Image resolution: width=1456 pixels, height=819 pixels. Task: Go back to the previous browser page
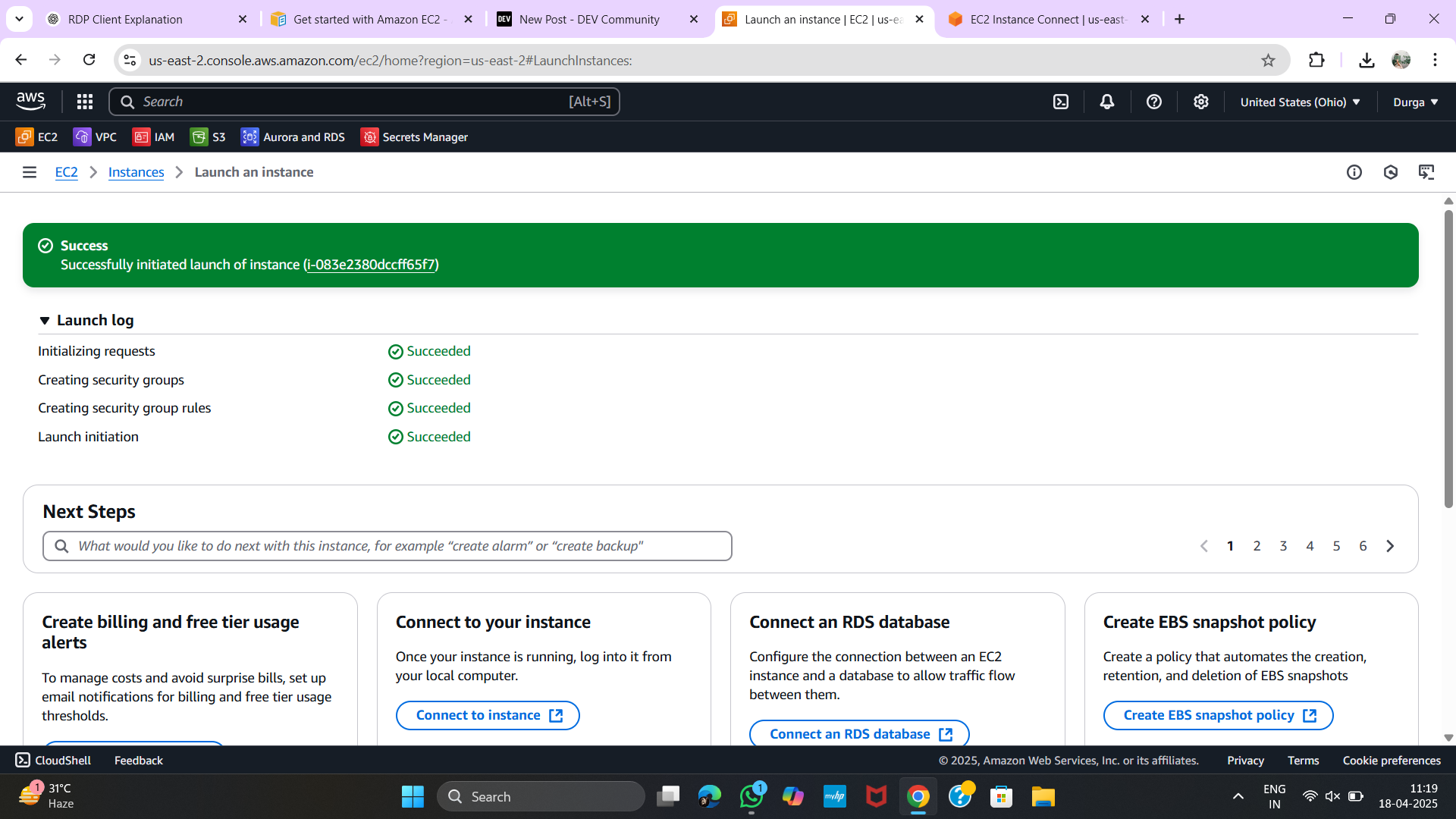(x=21, y=60)
